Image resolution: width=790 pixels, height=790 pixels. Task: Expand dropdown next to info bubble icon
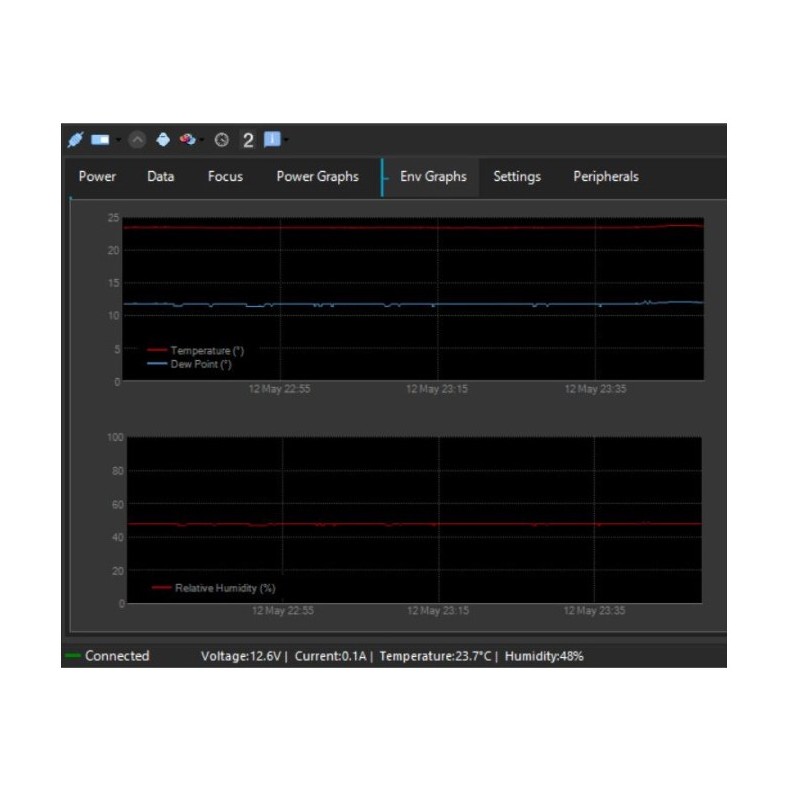(287, 140)
